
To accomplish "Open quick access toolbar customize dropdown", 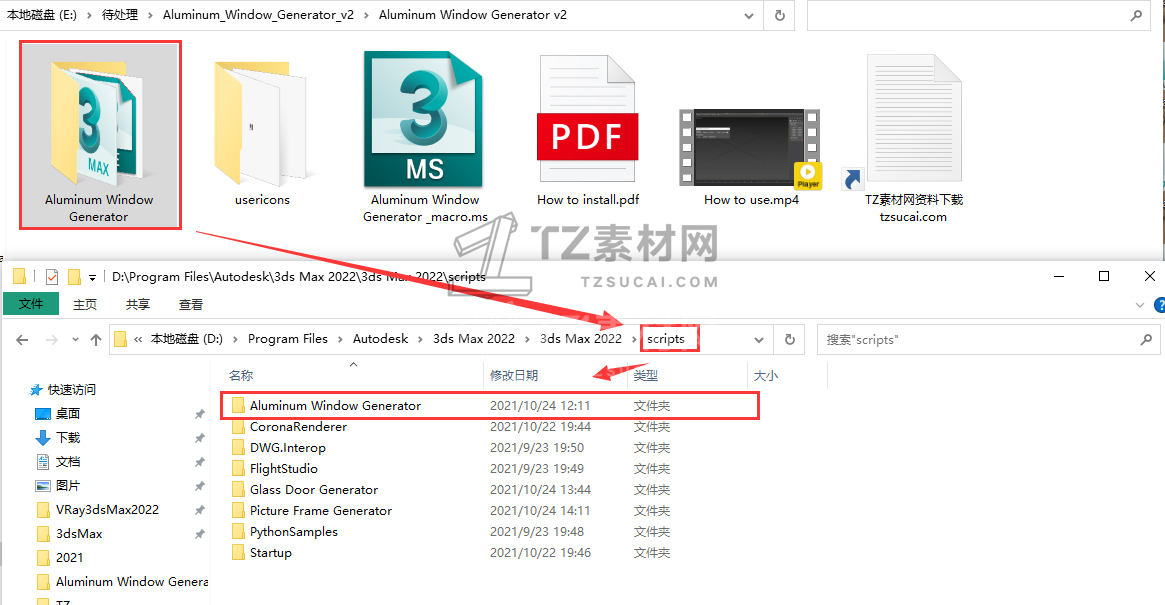I will click(x=92, y=278).
